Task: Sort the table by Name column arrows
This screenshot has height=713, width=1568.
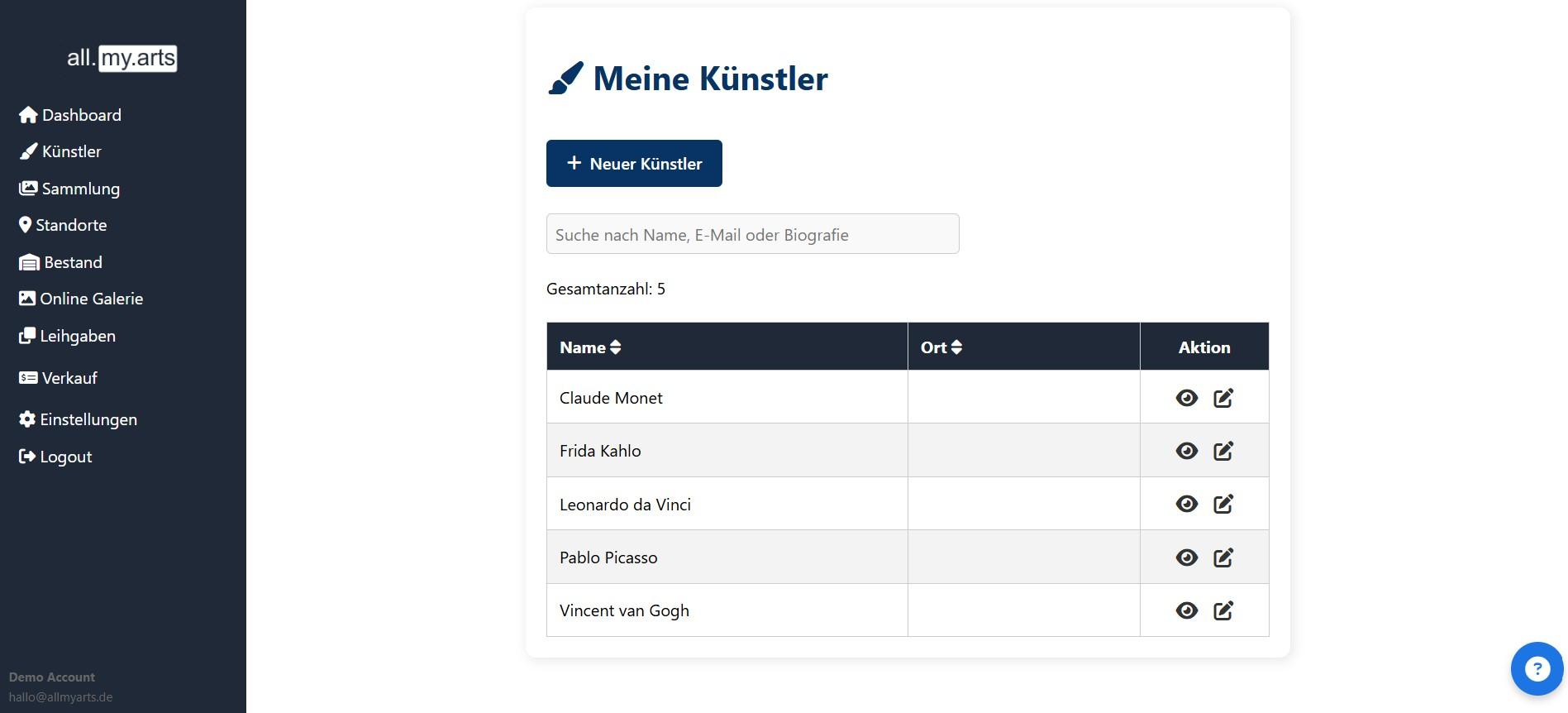Action: coord(617,347)
